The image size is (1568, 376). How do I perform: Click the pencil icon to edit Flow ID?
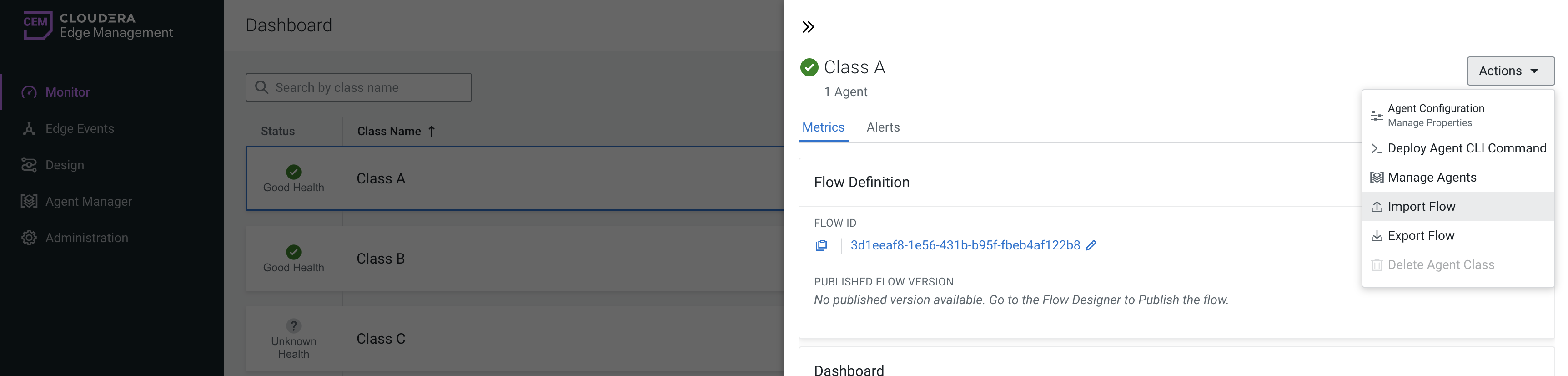(1091, 245)
